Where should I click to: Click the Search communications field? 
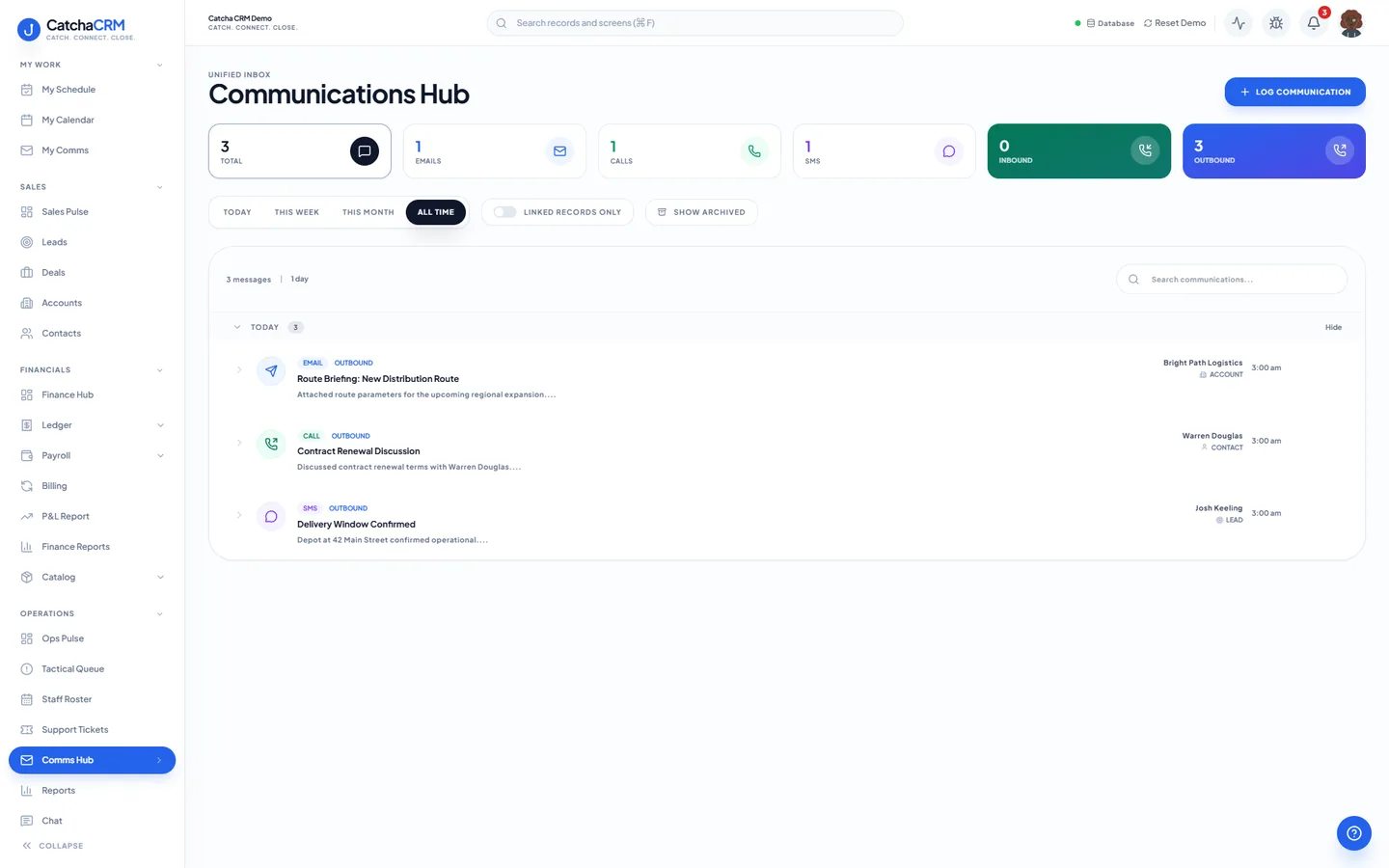pyautogui.click(x=1232, y=280)
